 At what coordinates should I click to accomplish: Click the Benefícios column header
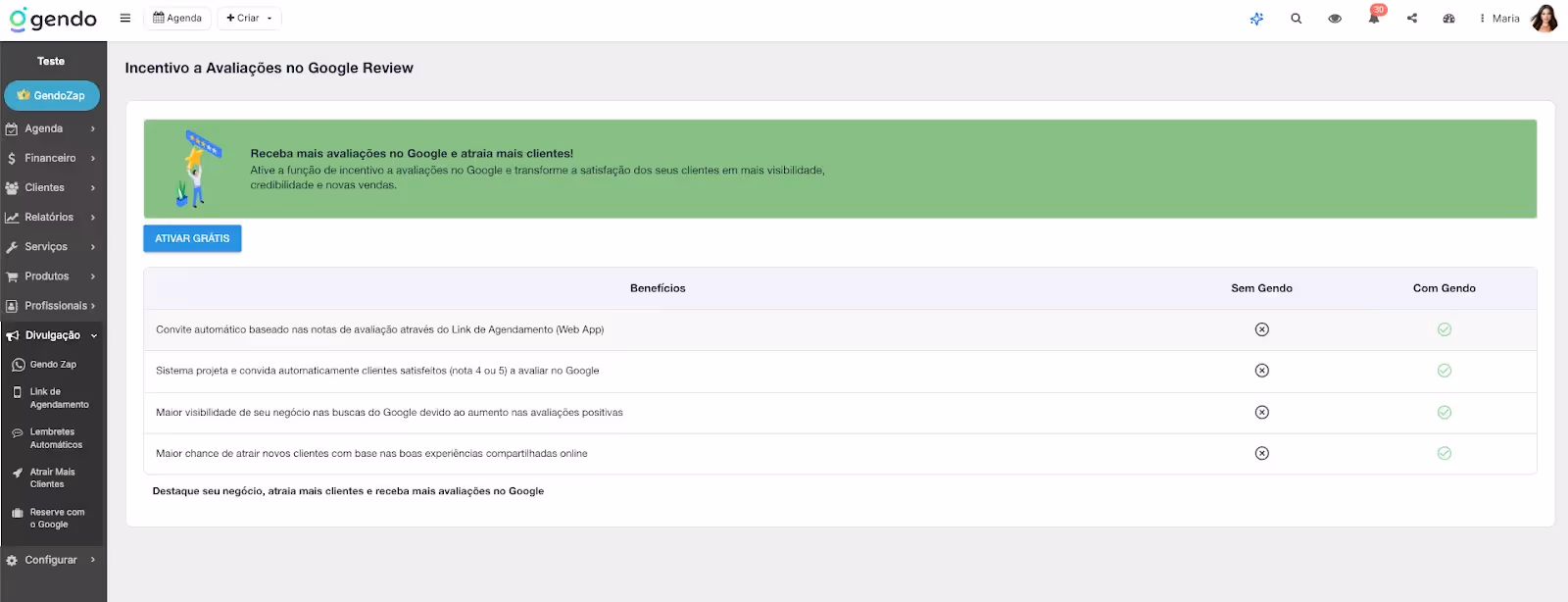pos(658,288)
